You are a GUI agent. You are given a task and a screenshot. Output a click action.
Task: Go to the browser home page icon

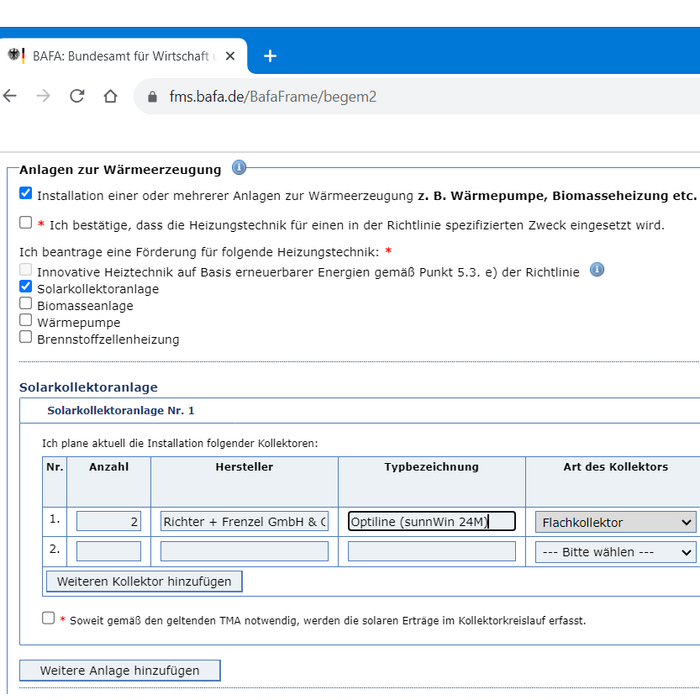110,96
